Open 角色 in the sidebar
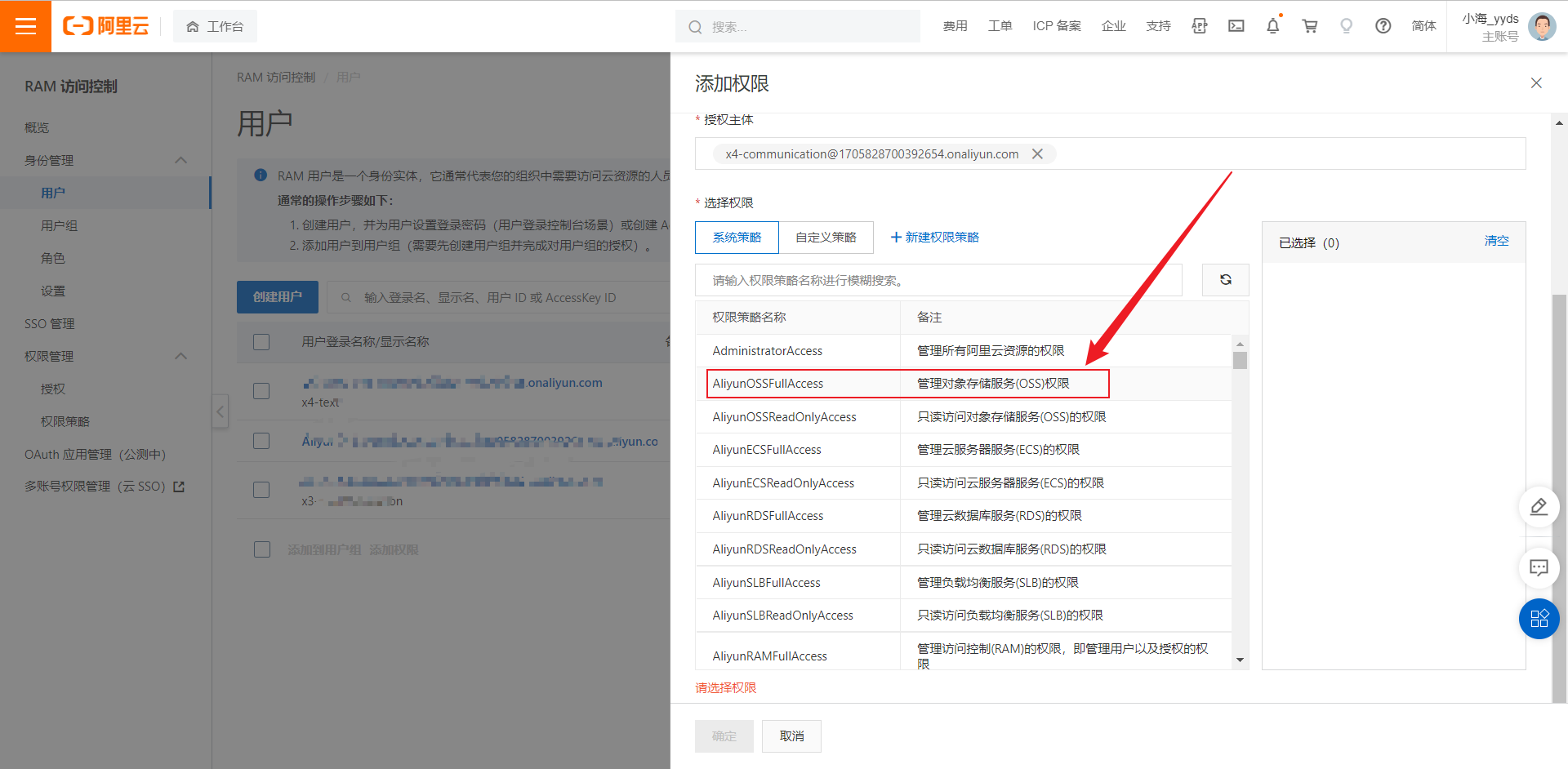 (x=53, y=259)
